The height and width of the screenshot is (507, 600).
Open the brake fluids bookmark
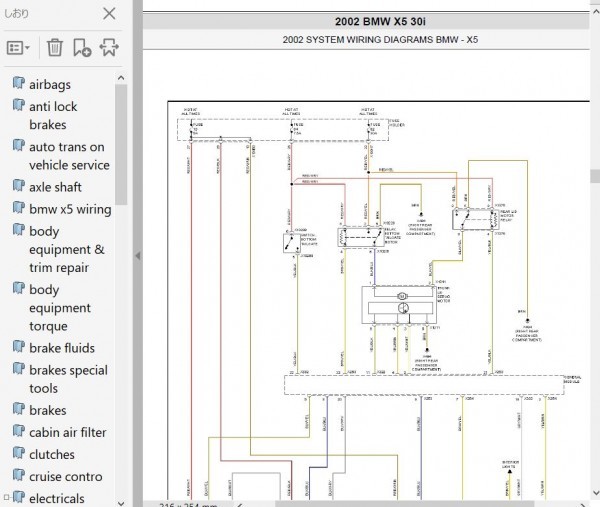(62, 348)
